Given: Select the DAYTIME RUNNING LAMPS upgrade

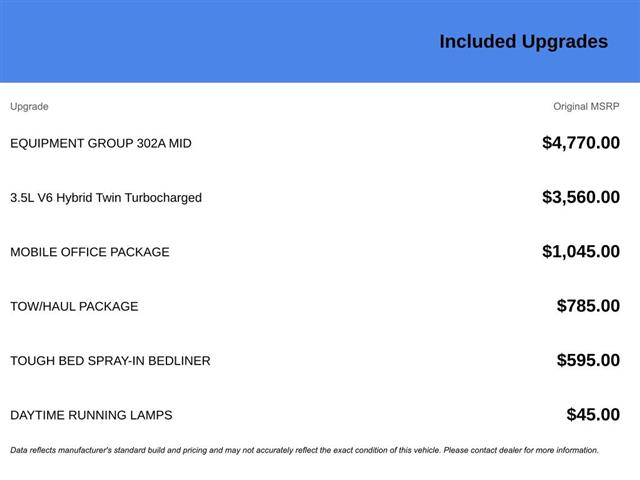Looking at the screenshot, I should point(91,415).
